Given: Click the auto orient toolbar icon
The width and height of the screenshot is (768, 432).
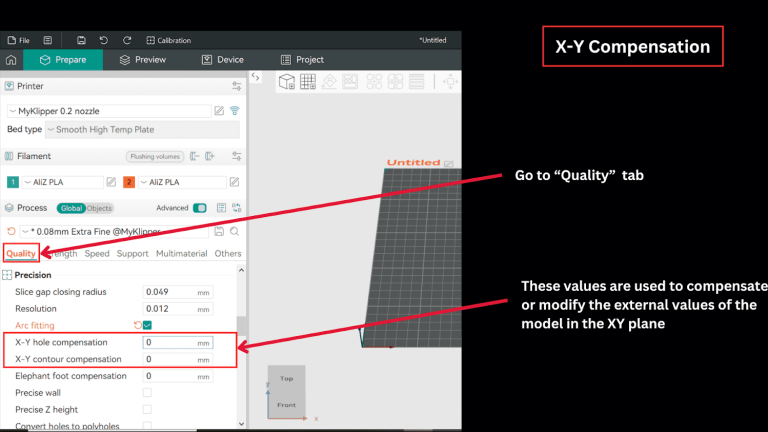Looking at the screenshot, I should 329,81.
